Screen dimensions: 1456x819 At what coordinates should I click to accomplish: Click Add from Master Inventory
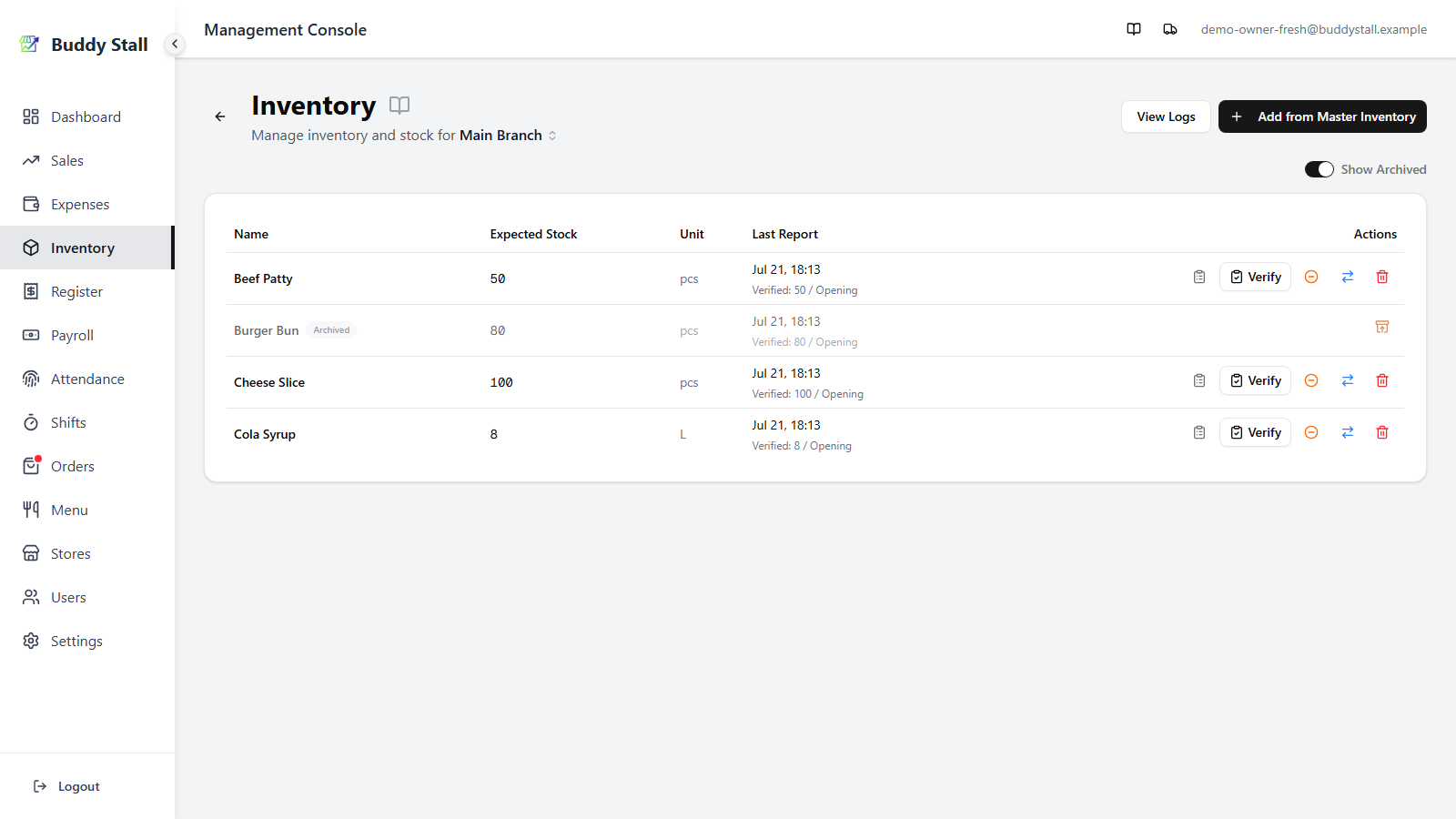coord(1322,116)
